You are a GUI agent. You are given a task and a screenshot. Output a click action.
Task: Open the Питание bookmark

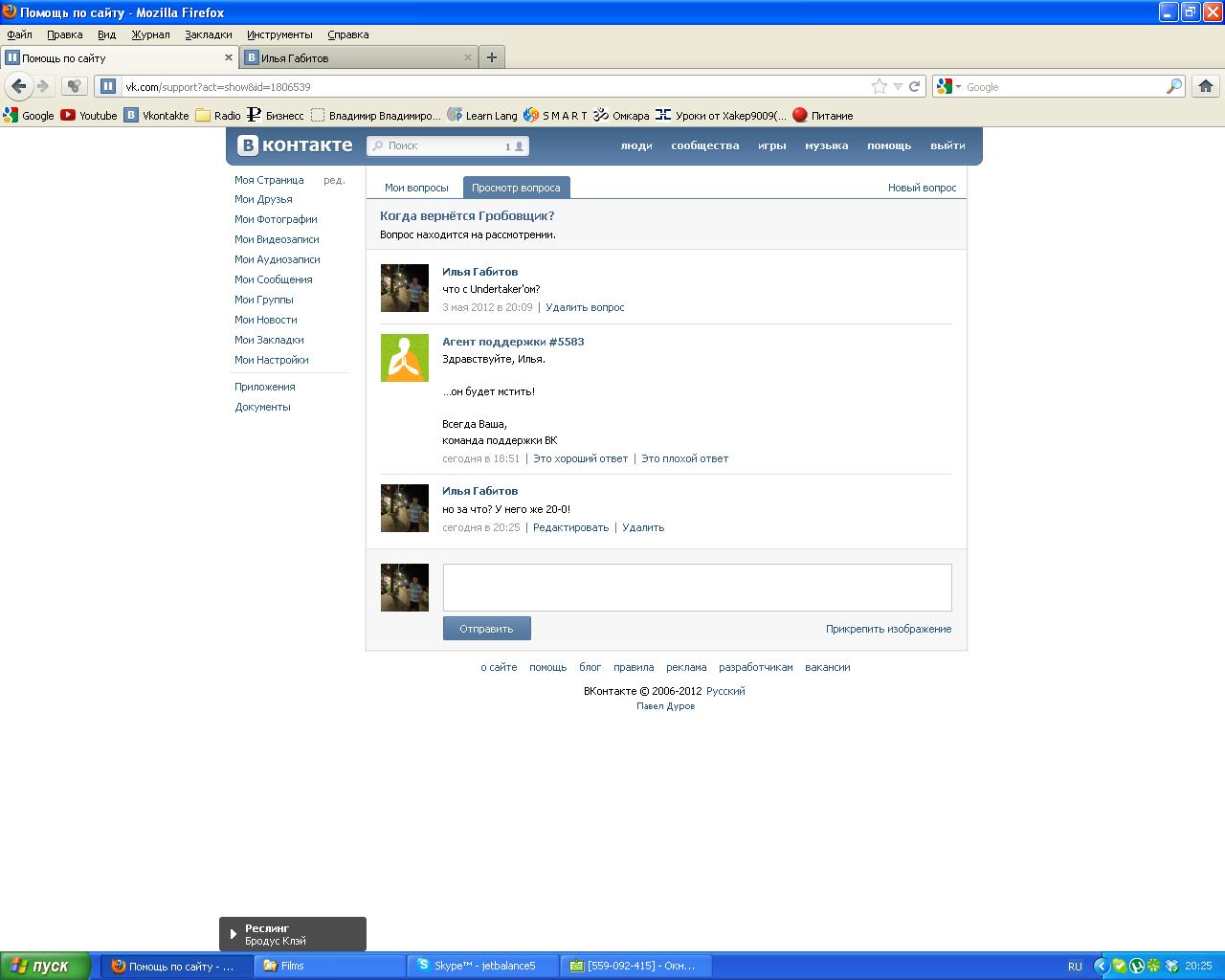(823, 115)
